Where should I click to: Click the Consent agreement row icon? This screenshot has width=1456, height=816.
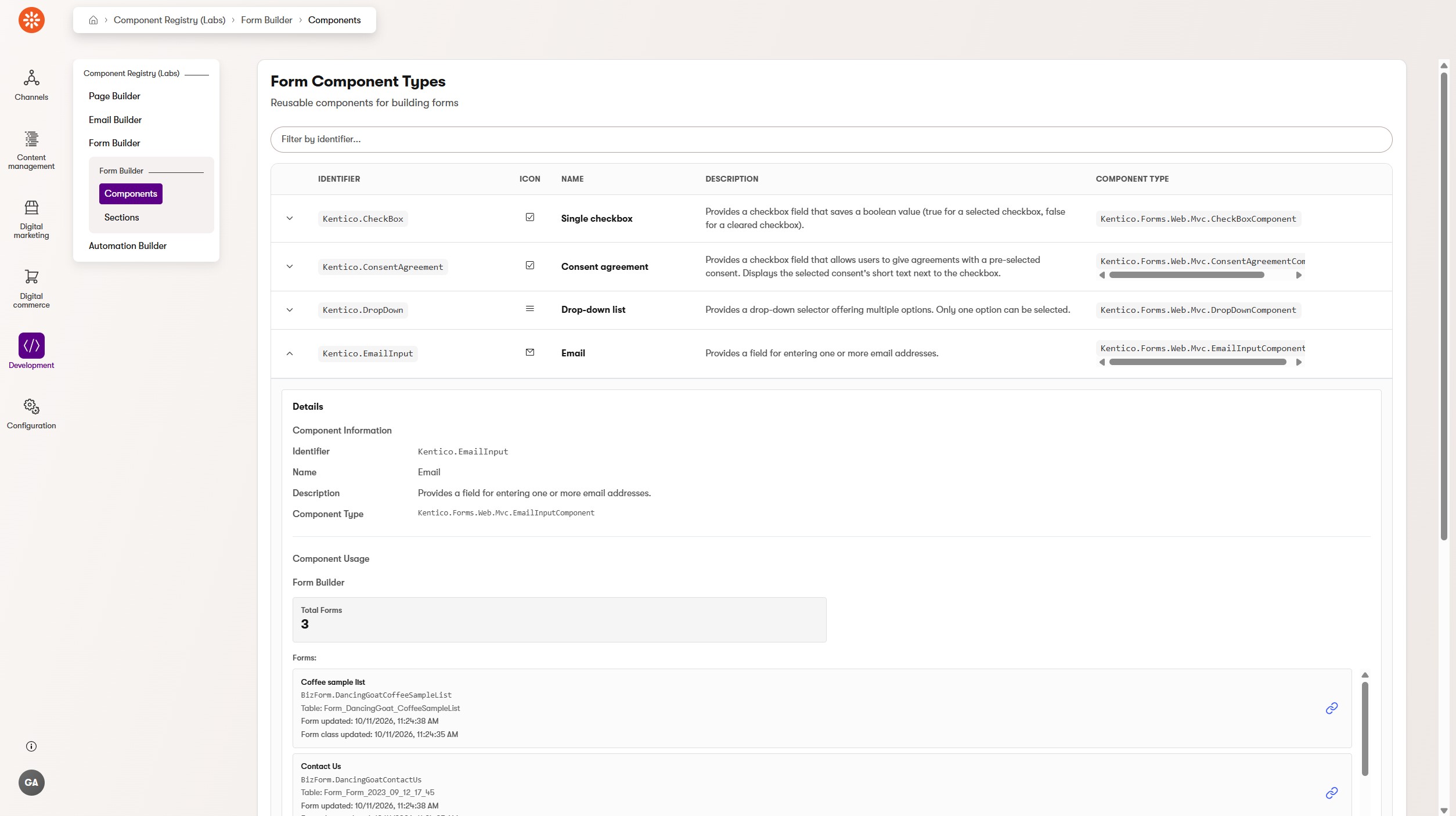530,265
